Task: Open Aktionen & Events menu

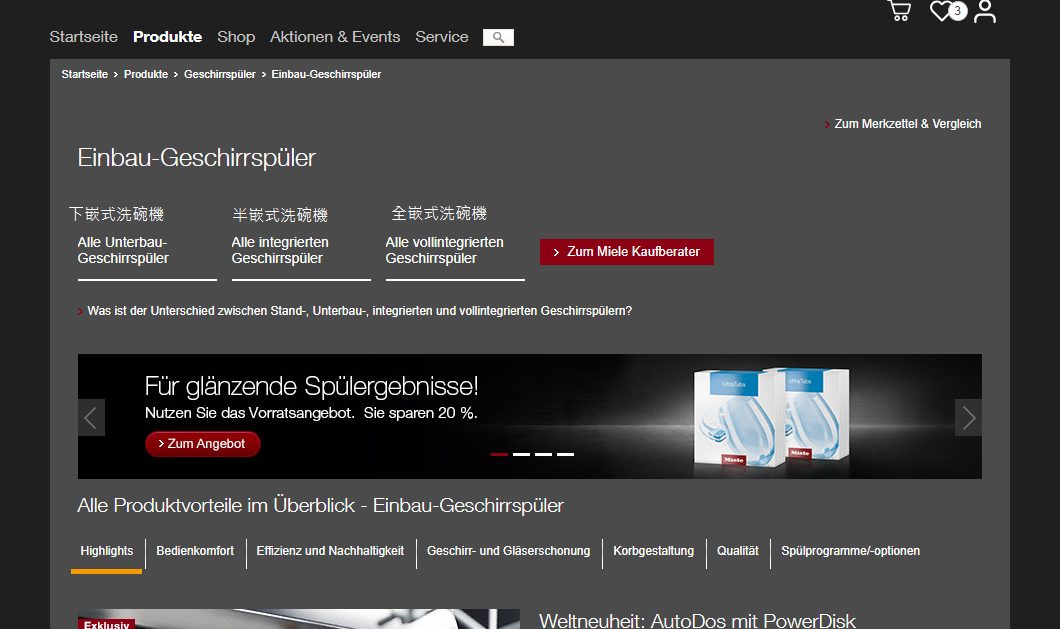Action: coord(335,37)
